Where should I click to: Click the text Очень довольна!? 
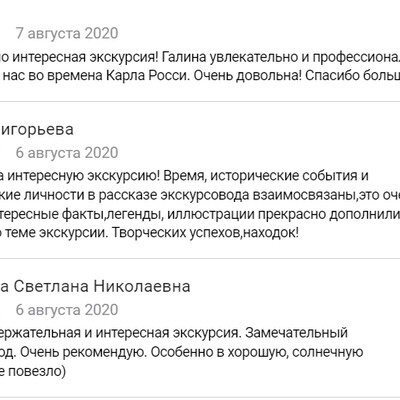[x=248, y=76]
